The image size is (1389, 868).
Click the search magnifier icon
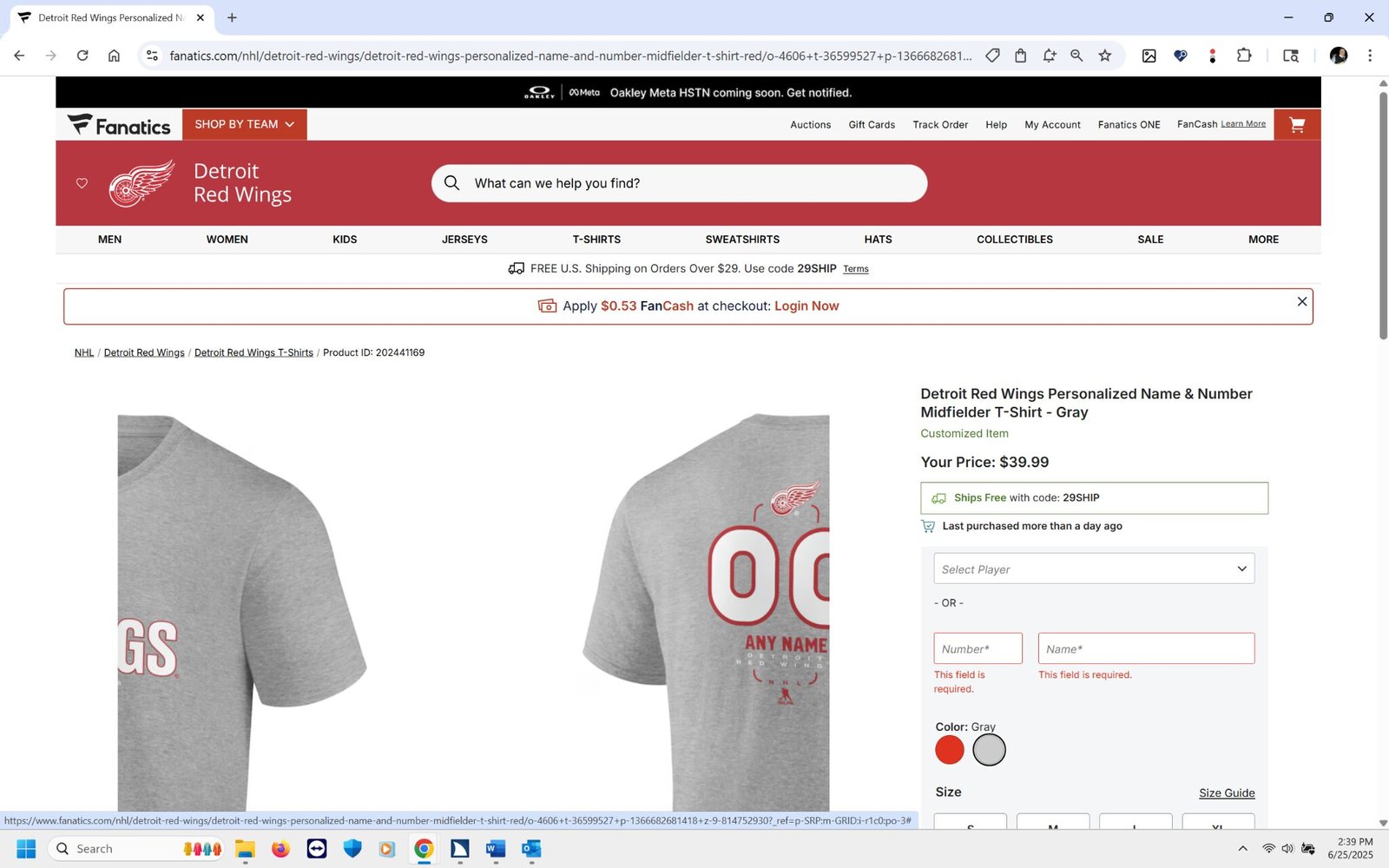tap(451, 183)
